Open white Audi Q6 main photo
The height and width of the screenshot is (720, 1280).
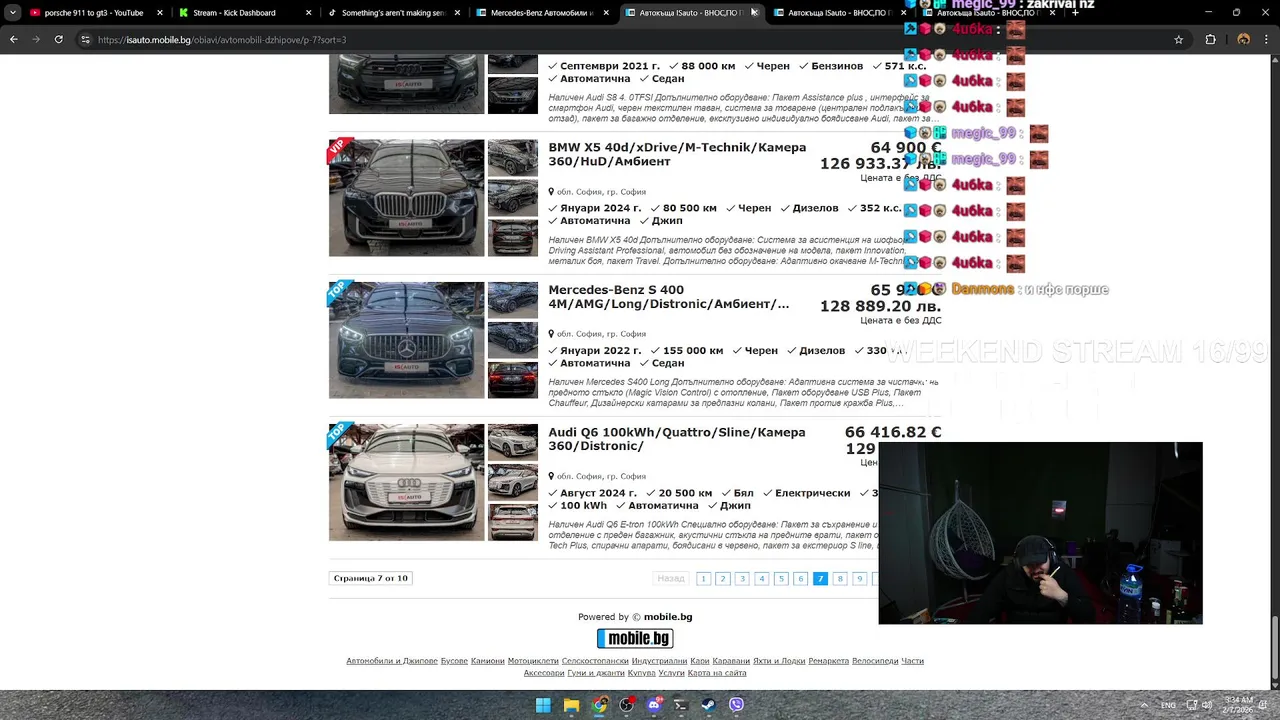point(406,482)
